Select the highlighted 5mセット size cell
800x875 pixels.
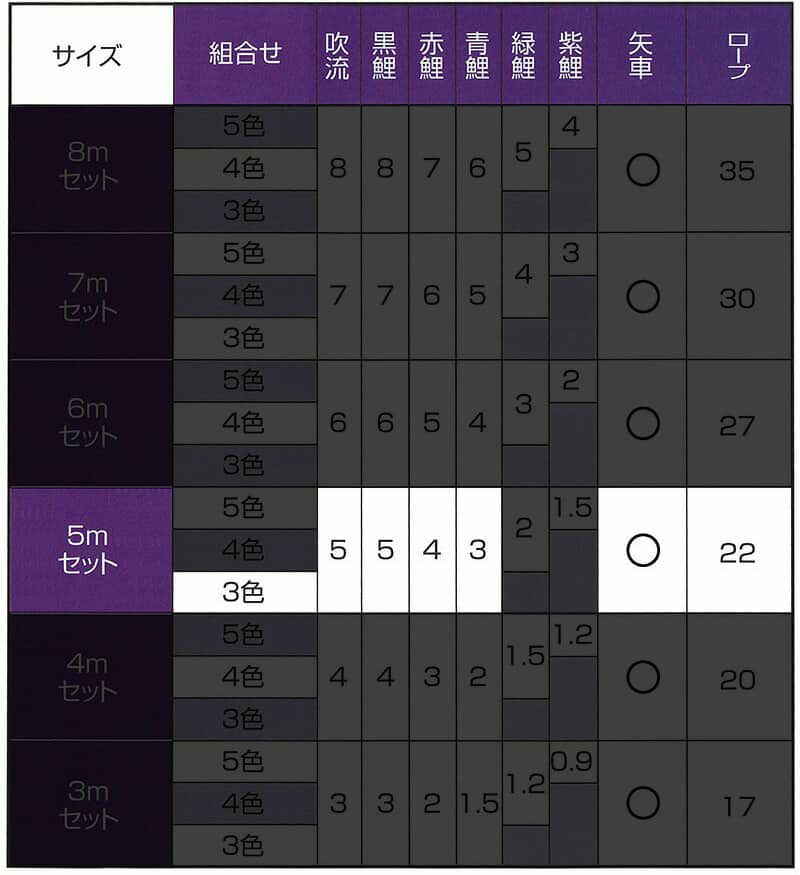[x=88, y=550]
